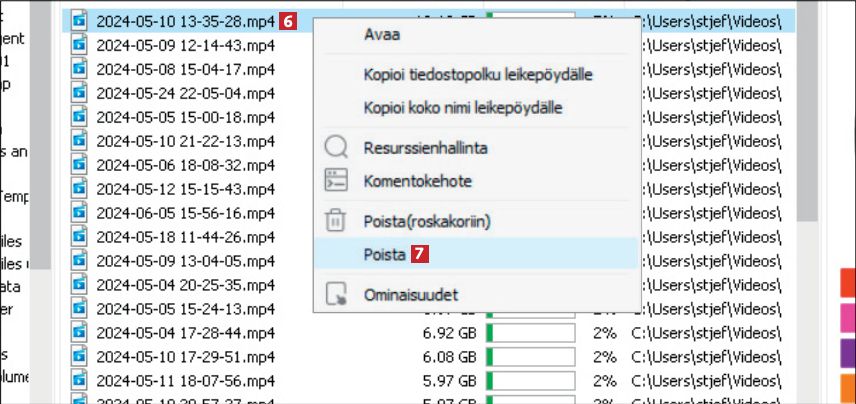
Task: Choose Kopioi tiedostopolku leikepöydälle
Action: [475, 74]
